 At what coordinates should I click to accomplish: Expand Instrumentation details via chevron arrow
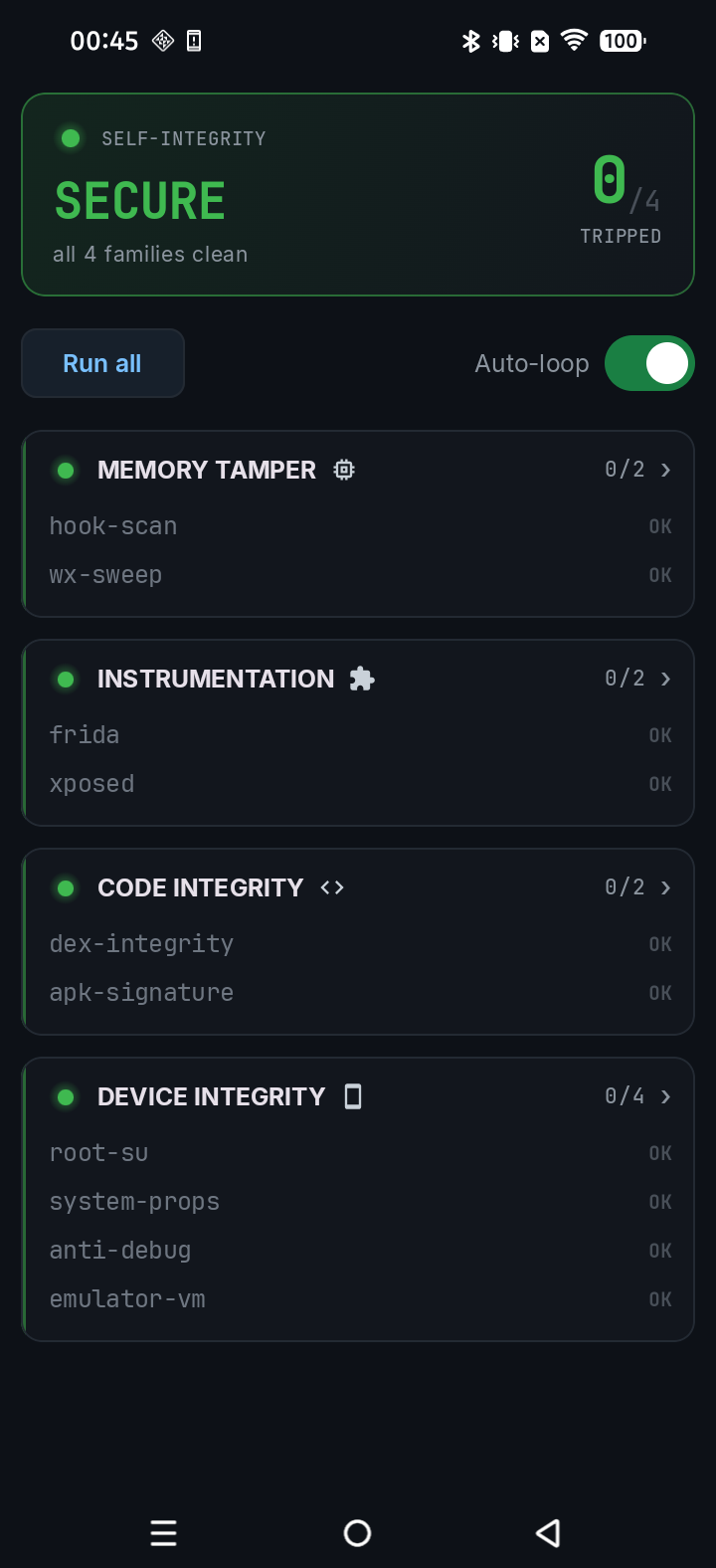(x=665, y=679)
